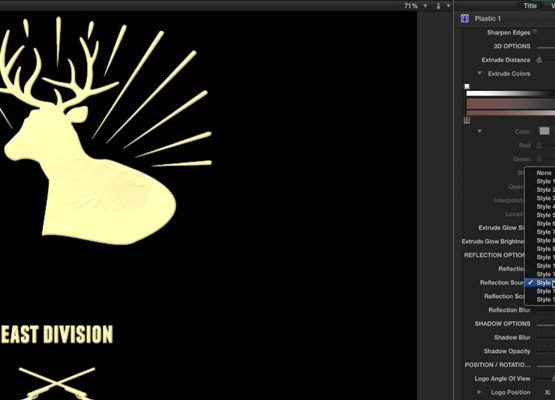Click the Plastic 1 effect name

pos(488,18)
